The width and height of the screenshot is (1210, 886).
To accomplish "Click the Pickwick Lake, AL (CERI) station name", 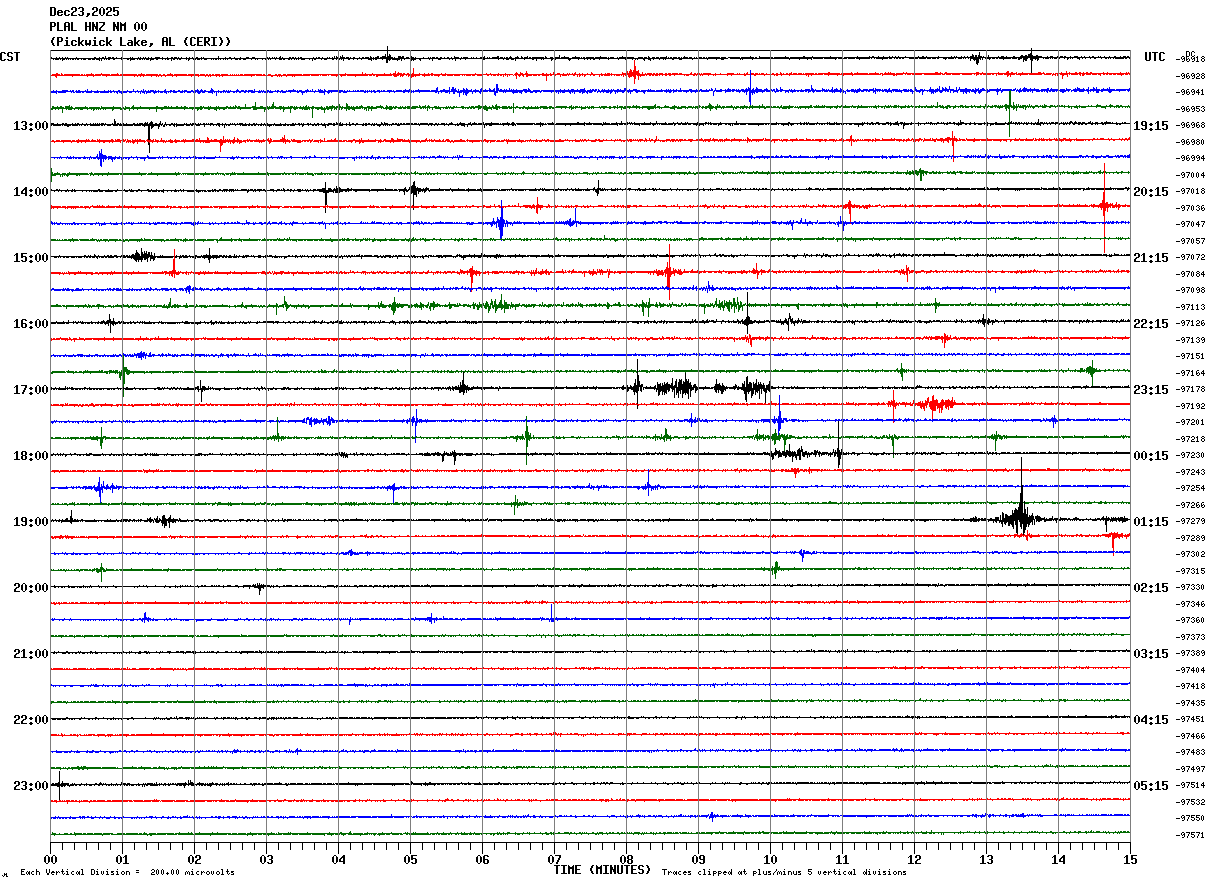I will 140,41.
